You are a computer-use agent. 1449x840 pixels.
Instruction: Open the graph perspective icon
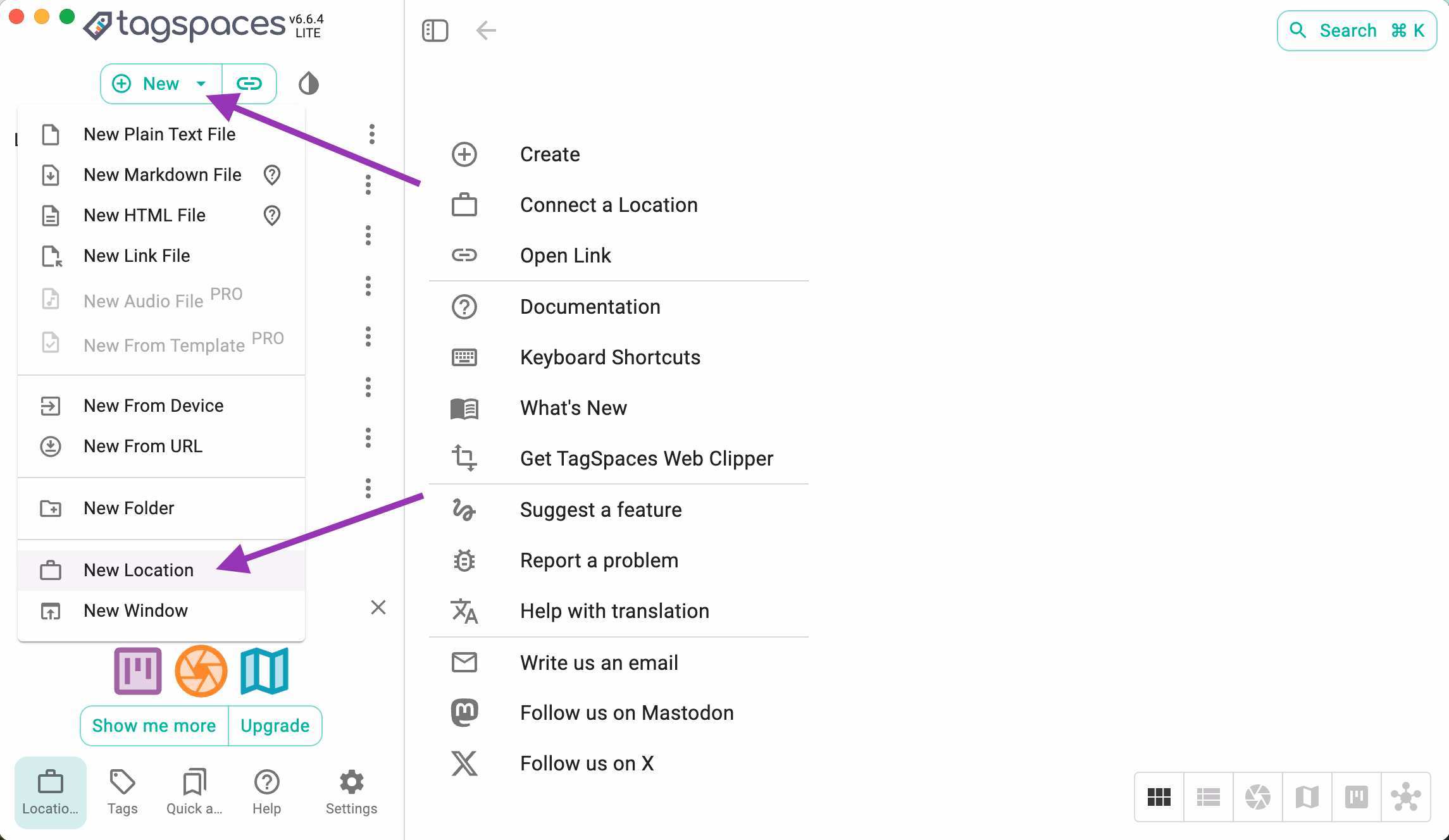(1406, 796)
